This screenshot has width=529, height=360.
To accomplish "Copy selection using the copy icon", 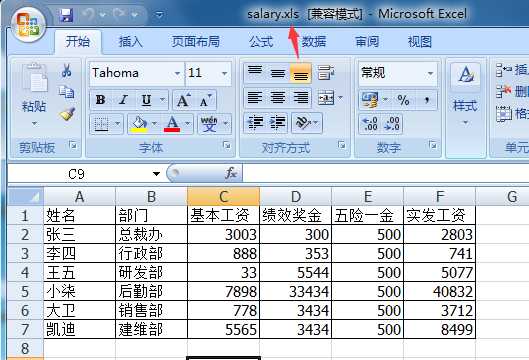I will click(66, 92).
